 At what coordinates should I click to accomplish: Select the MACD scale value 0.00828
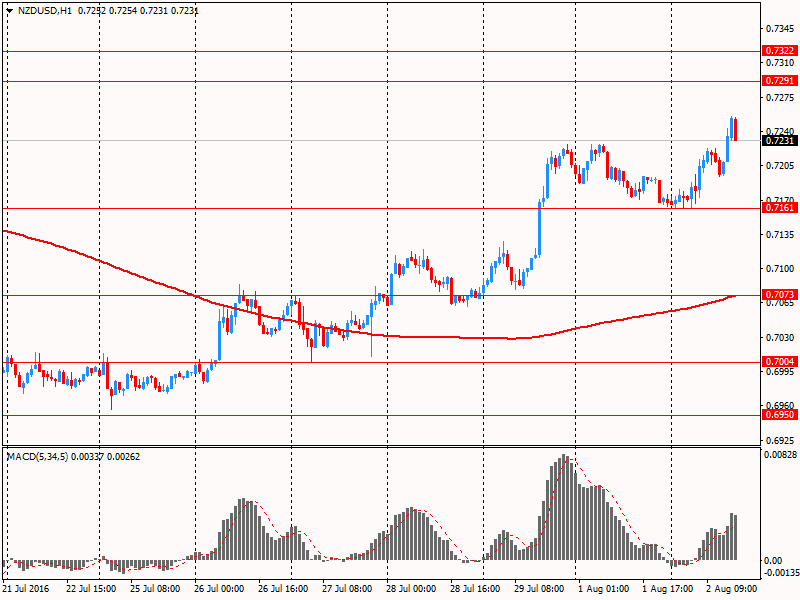[780, 455]
